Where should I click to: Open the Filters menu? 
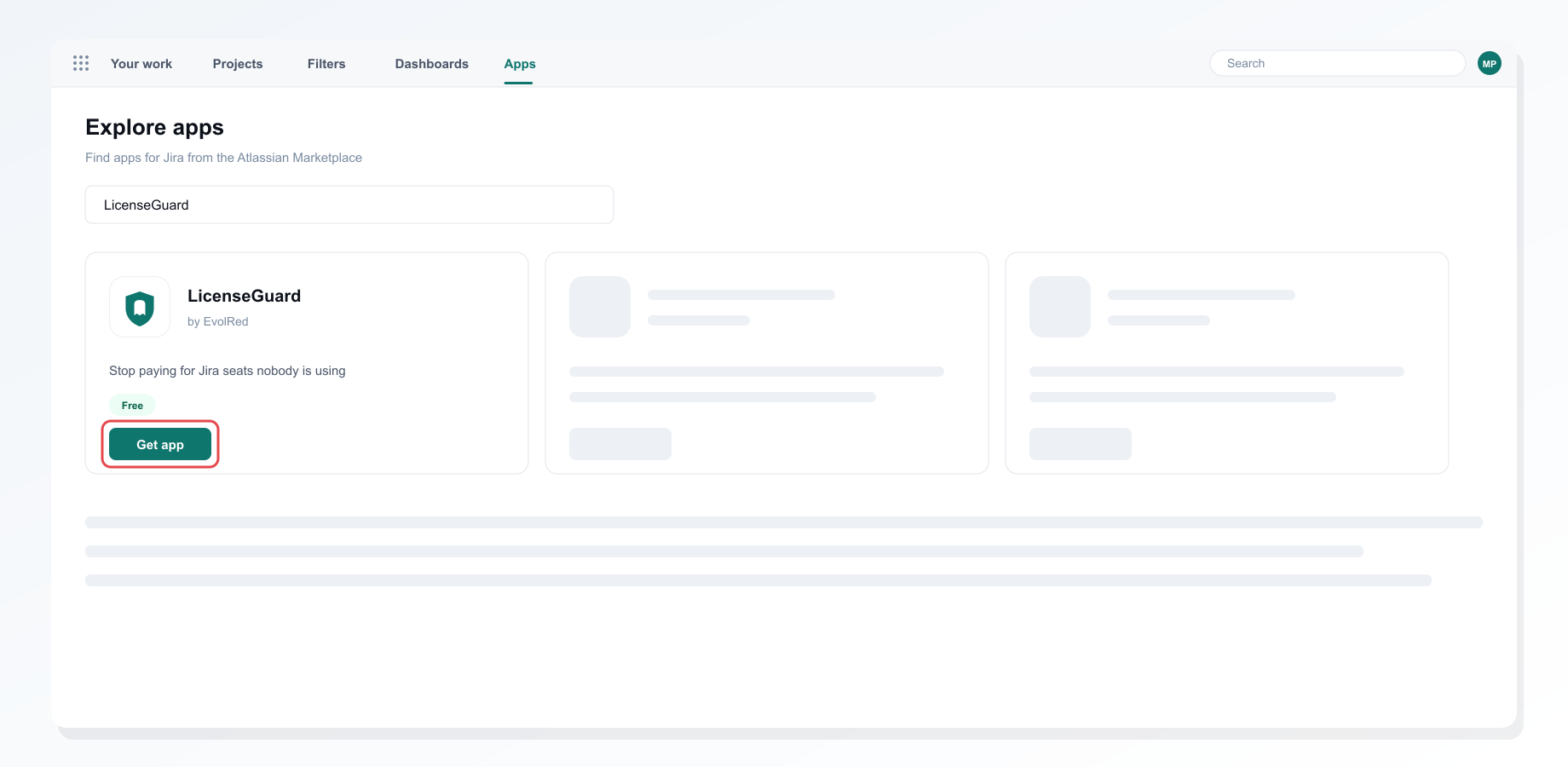326,64
